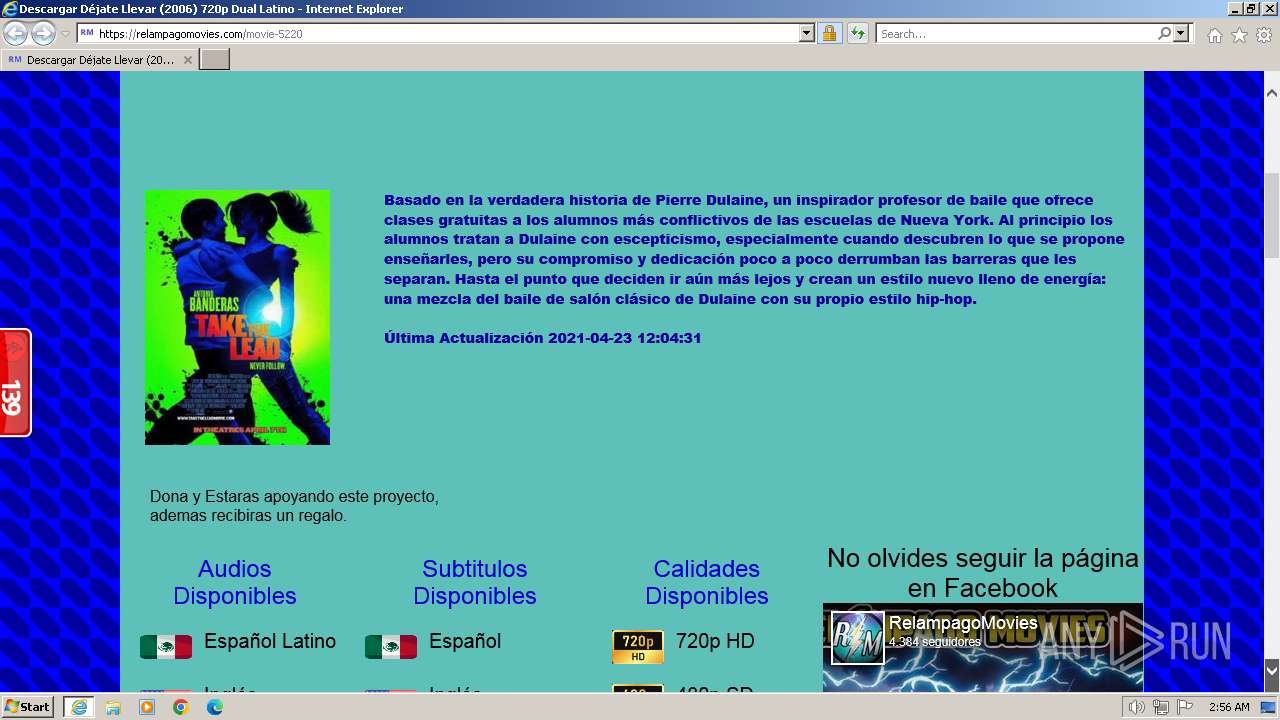
Task: Click the Mexican flag beside Español subtitle
Action: 391,647
